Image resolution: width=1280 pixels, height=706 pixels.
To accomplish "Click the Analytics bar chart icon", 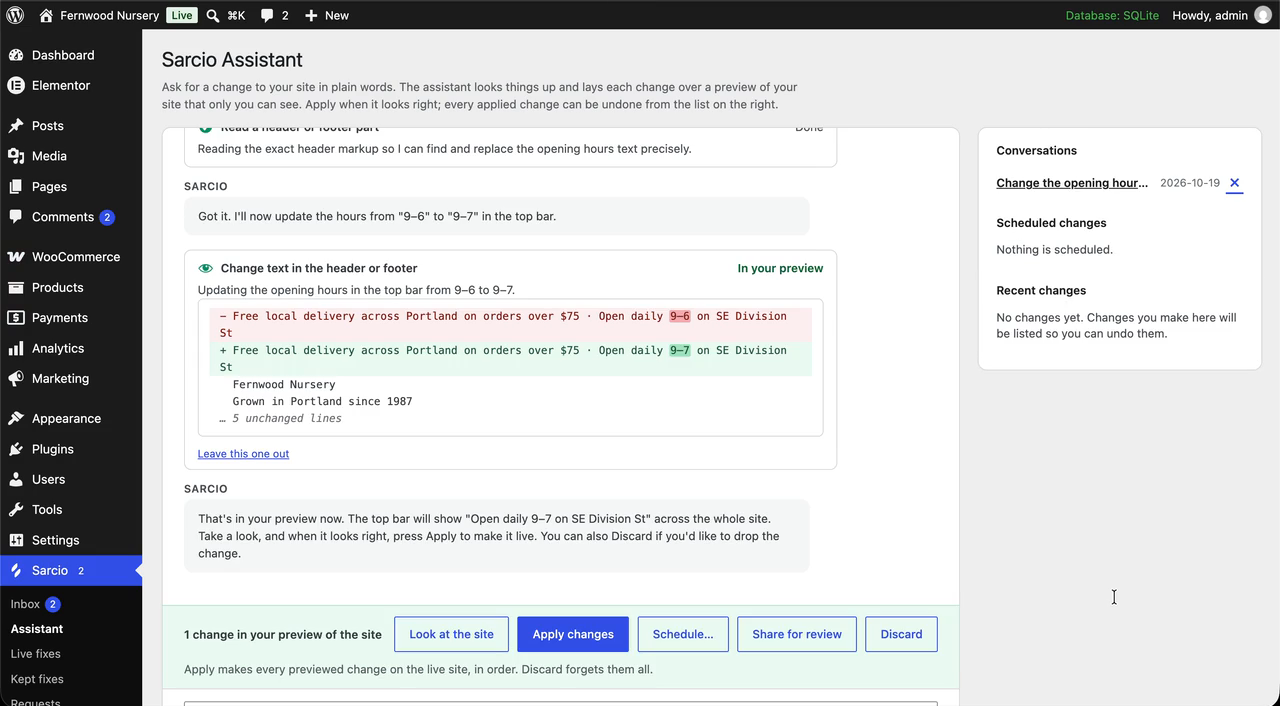I will (x=16, y=348).
